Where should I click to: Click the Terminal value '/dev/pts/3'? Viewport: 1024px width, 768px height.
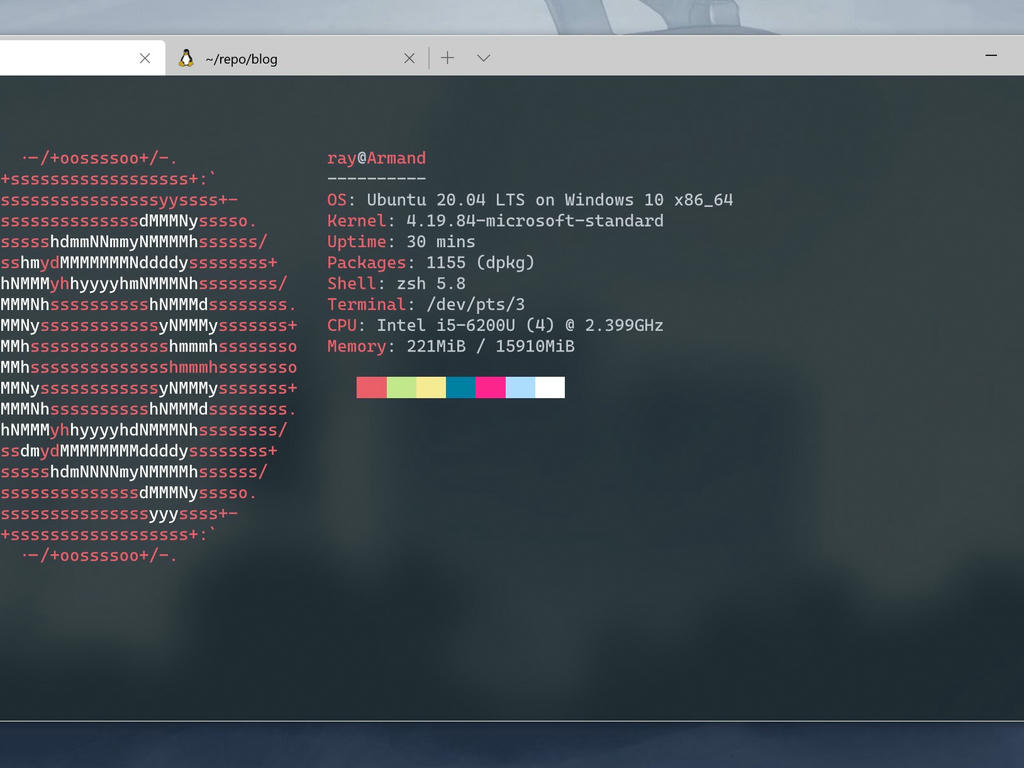(x=475, y=304)
